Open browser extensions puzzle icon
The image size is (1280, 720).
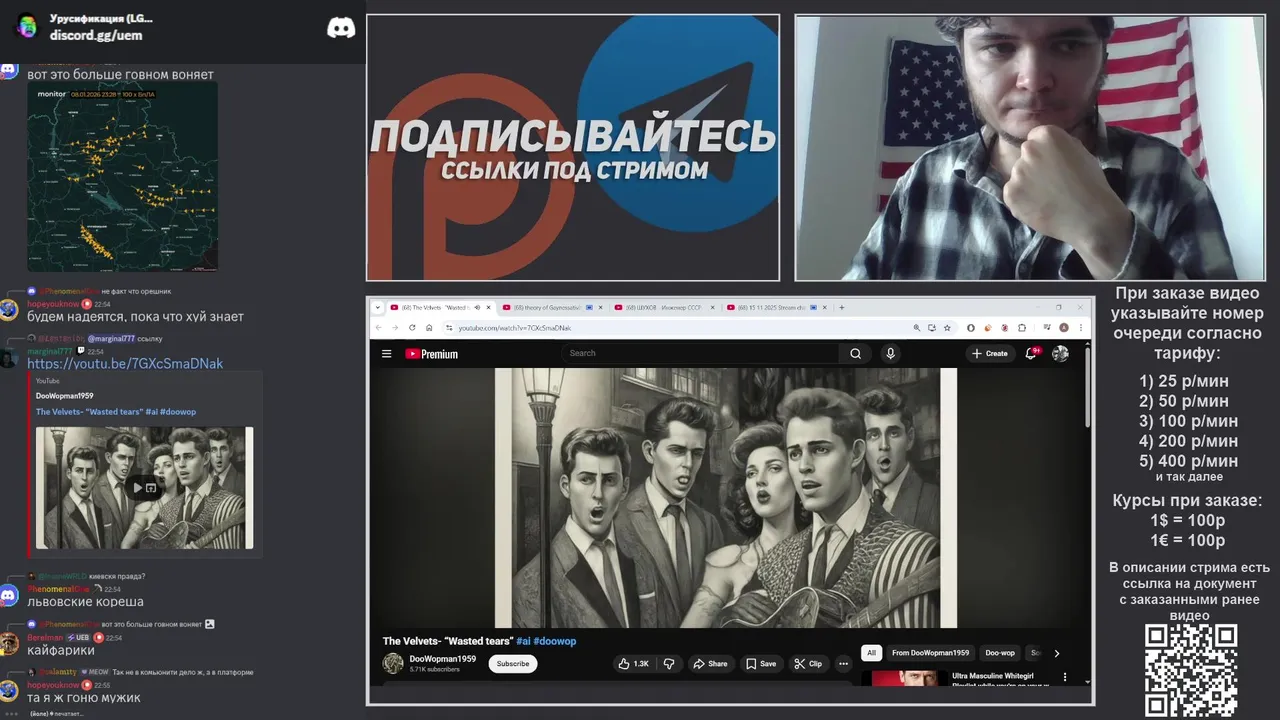[1022, 327]
